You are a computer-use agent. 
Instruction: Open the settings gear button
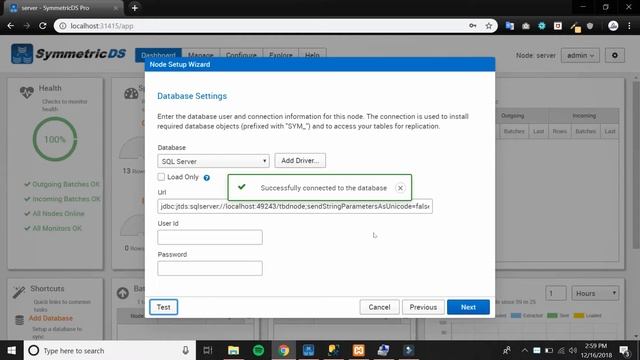615,55
